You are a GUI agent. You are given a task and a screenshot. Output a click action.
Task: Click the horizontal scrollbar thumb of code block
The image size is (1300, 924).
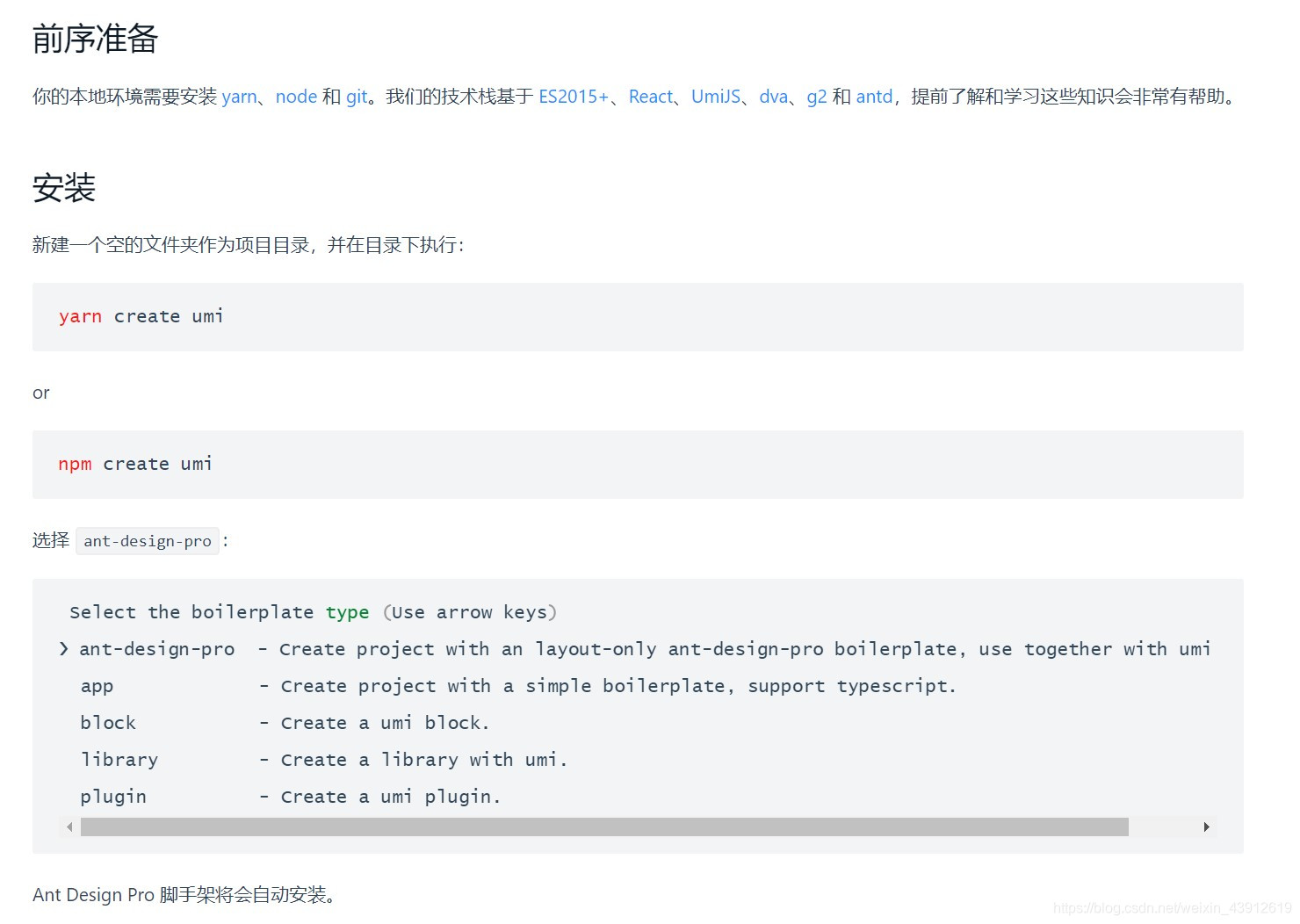[604, 827]
